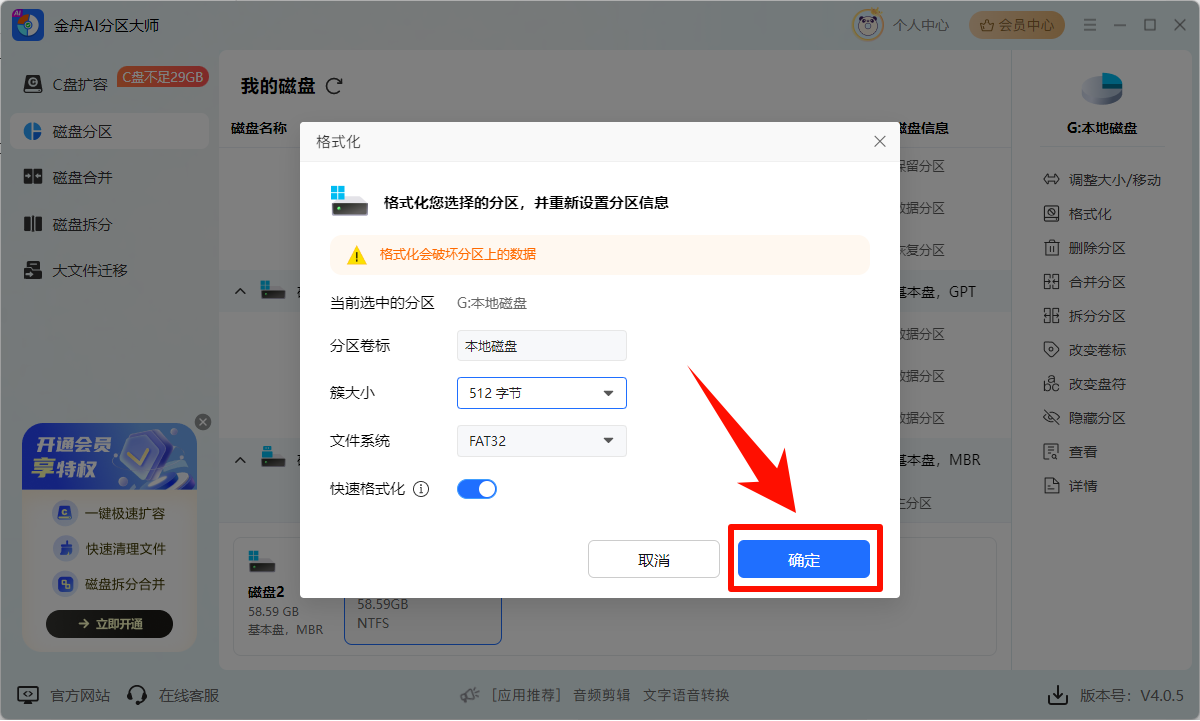Select 隐藏分区 in right panel
Screen dimensions: 1200x721
pyautogui.click(x=1096, y=418)
